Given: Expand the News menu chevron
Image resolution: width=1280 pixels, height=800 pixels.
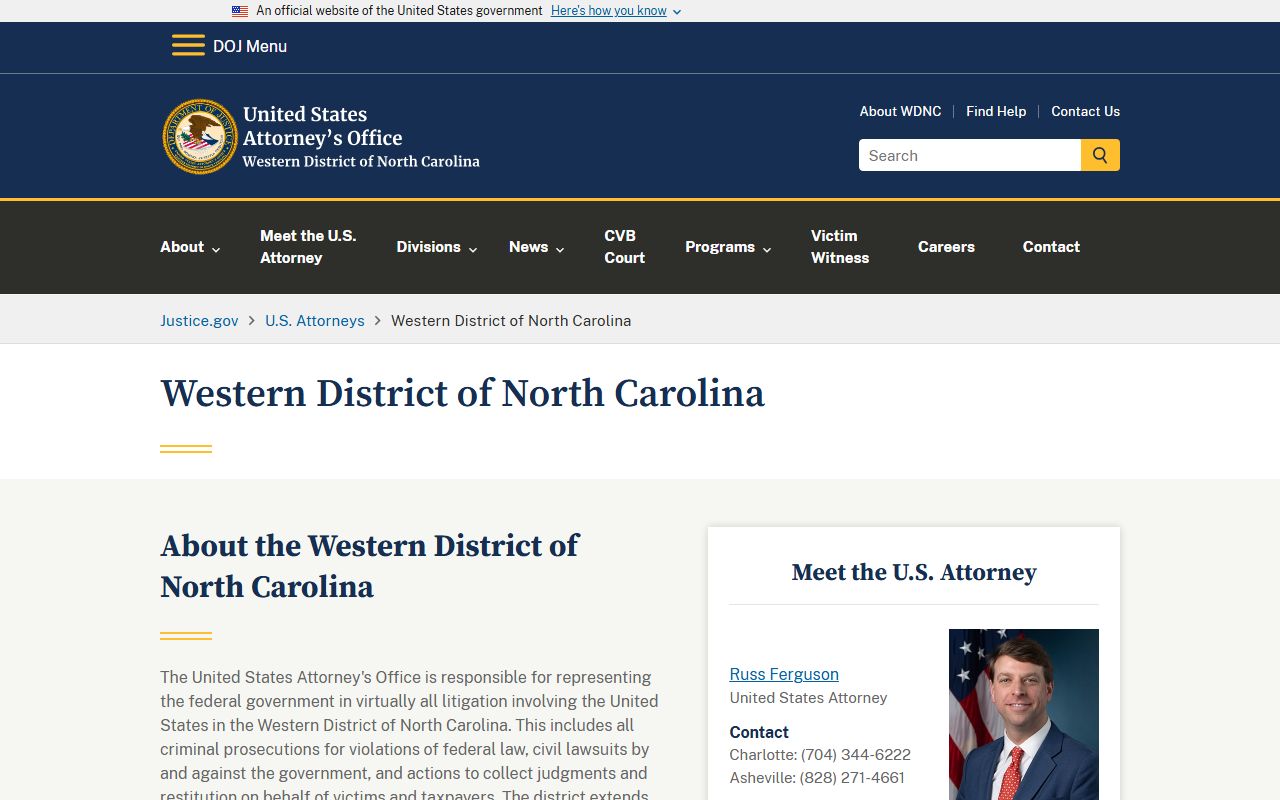Looking at the screenshot, I should (x=560, y=249).
